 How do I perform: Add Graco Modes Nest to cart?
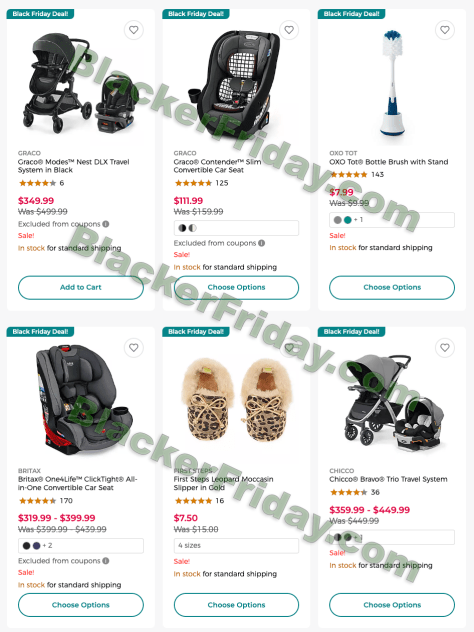coord(81,287)
